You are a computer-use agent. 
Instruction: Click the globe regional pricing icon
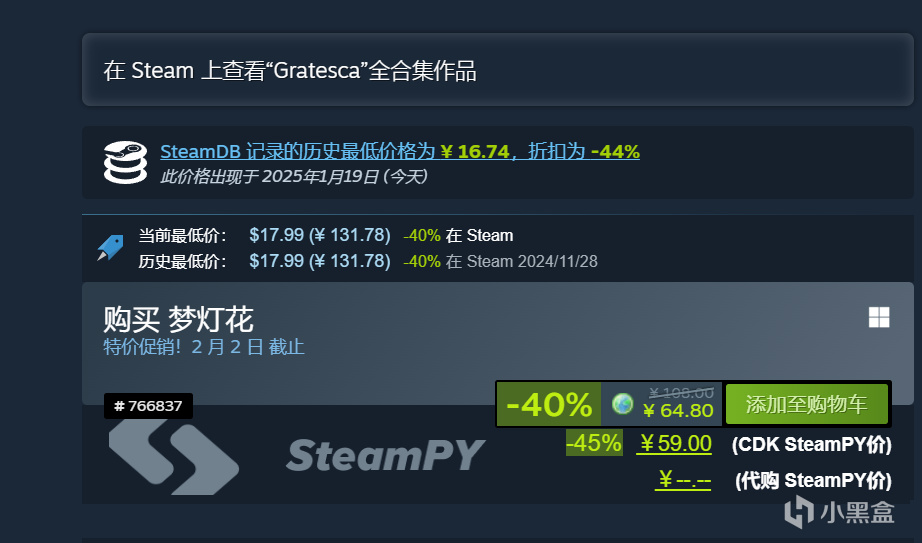click(622, 404)
